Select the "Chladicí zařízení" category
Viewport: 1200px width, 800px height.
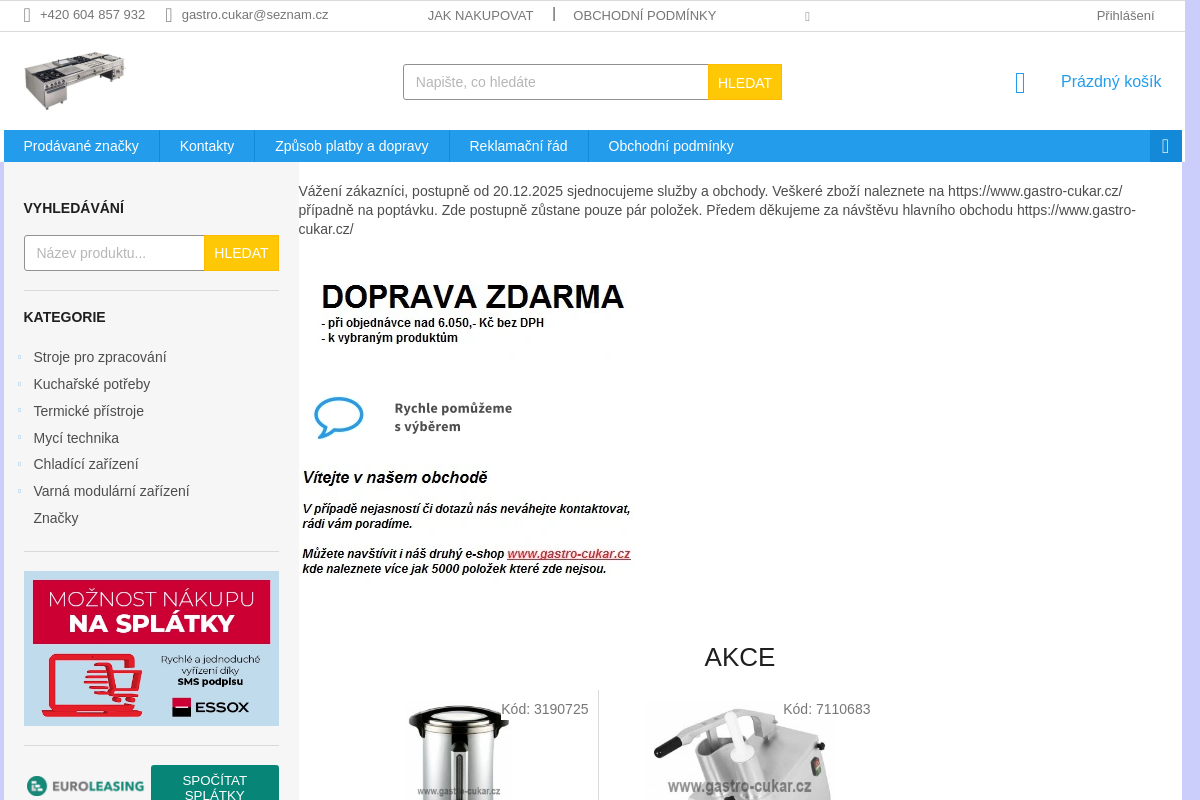click(86, 464)
